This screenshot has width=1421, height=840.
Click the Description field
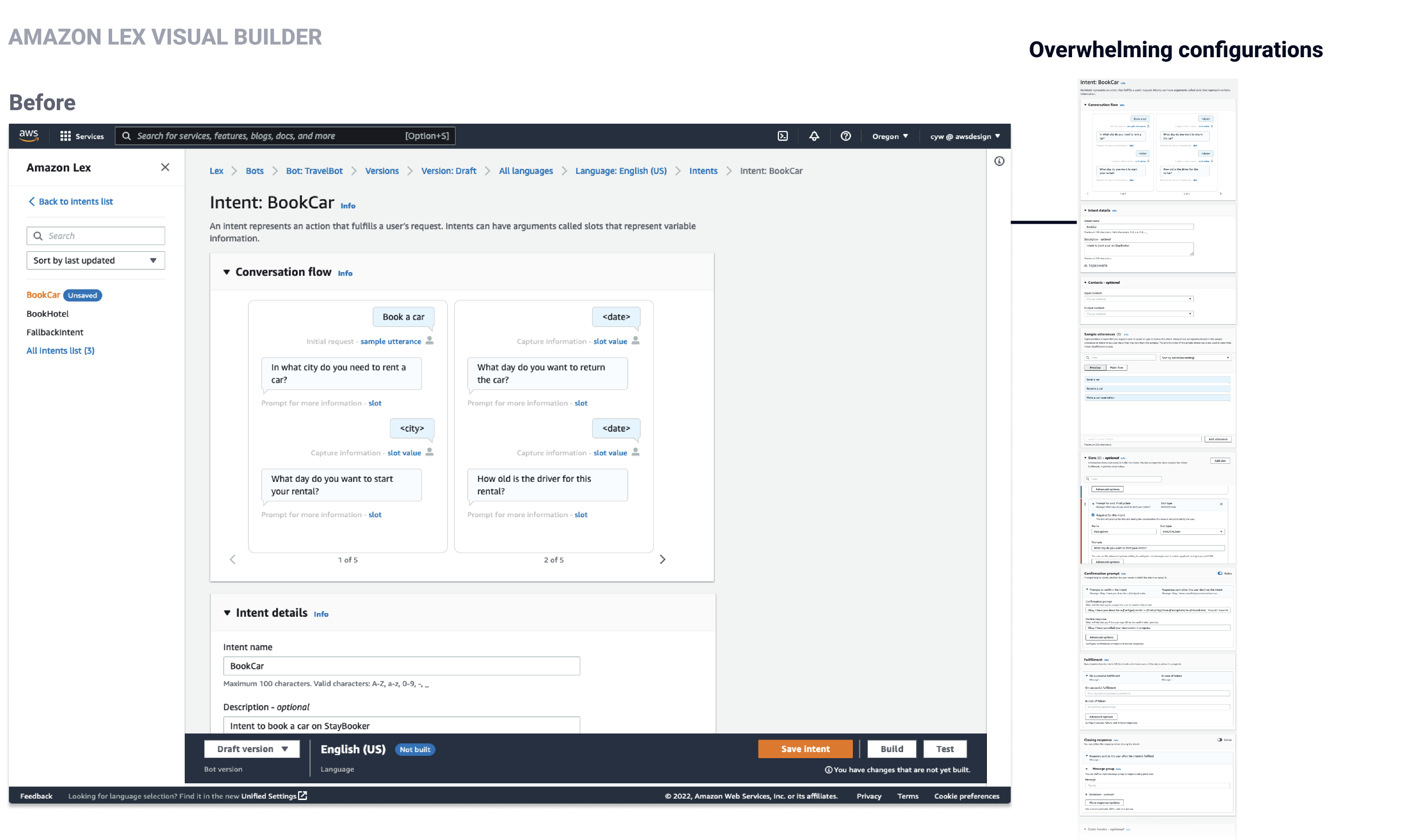tap(402, 725)
